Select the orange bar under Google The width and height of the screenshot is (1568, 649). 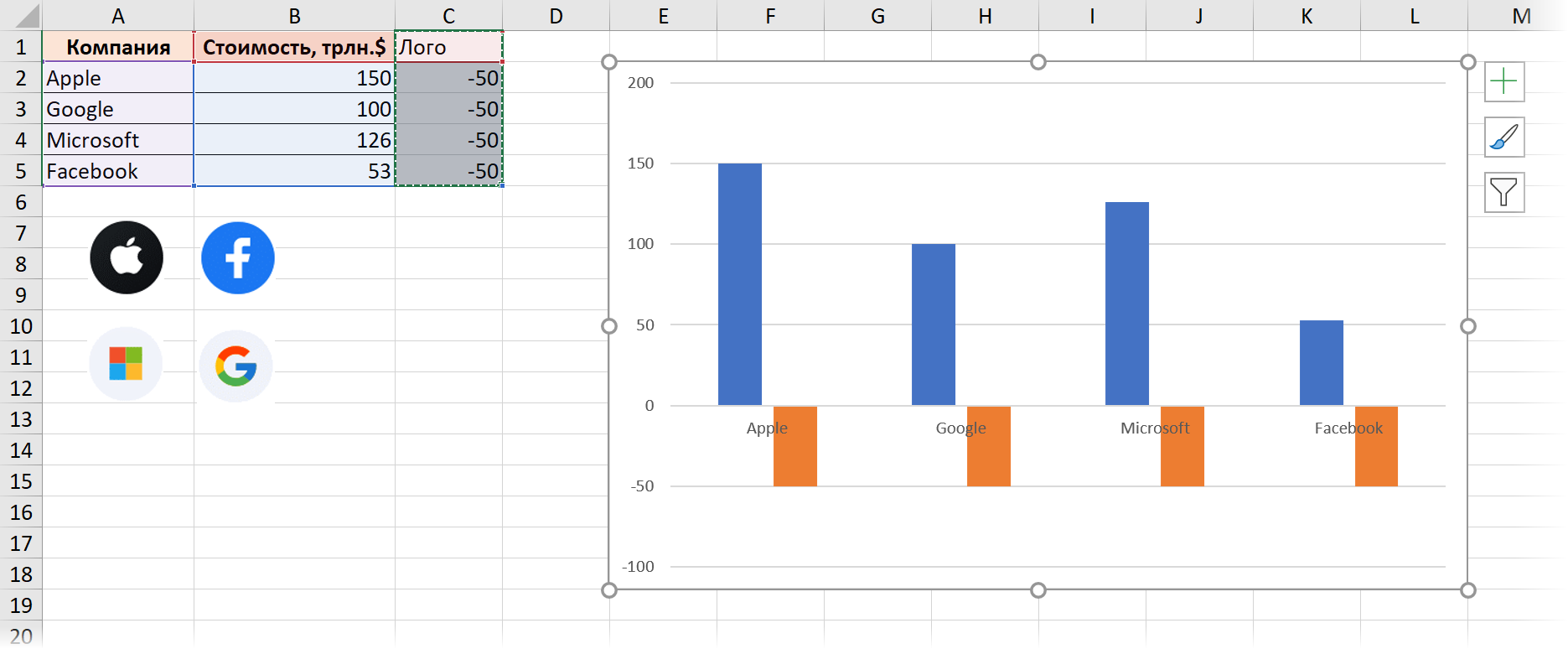pyautogui.click(x=989, y=446)
